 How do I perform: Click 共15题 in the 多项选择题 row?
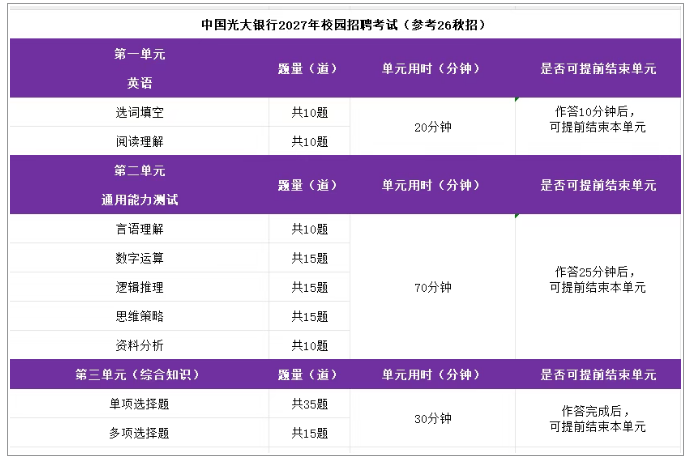pyautogui.click(x=310, y=433)
